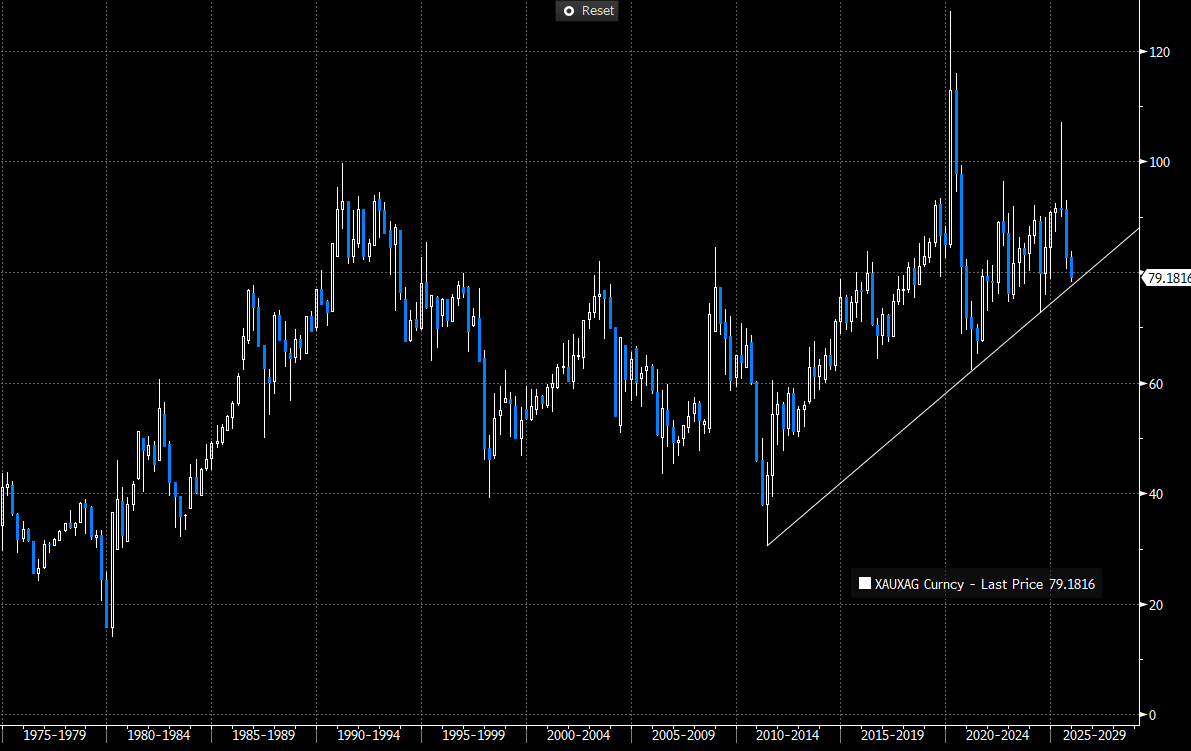Click the latest blue candle at the trendline
The width and height of the screenshot is (1191, 751).
point(1072,267)
